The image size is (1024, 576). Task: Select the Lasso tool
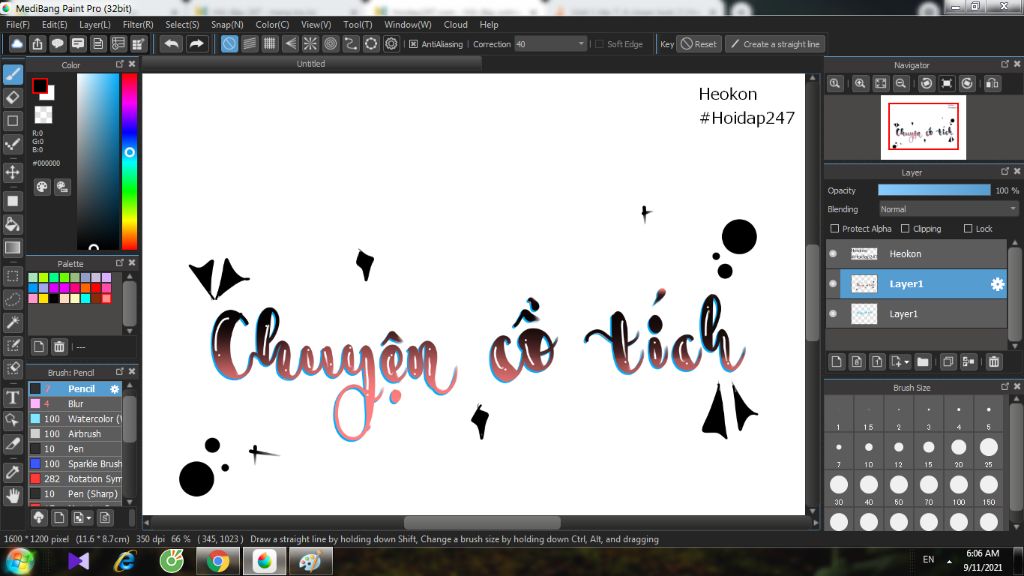tap(13, 299)
